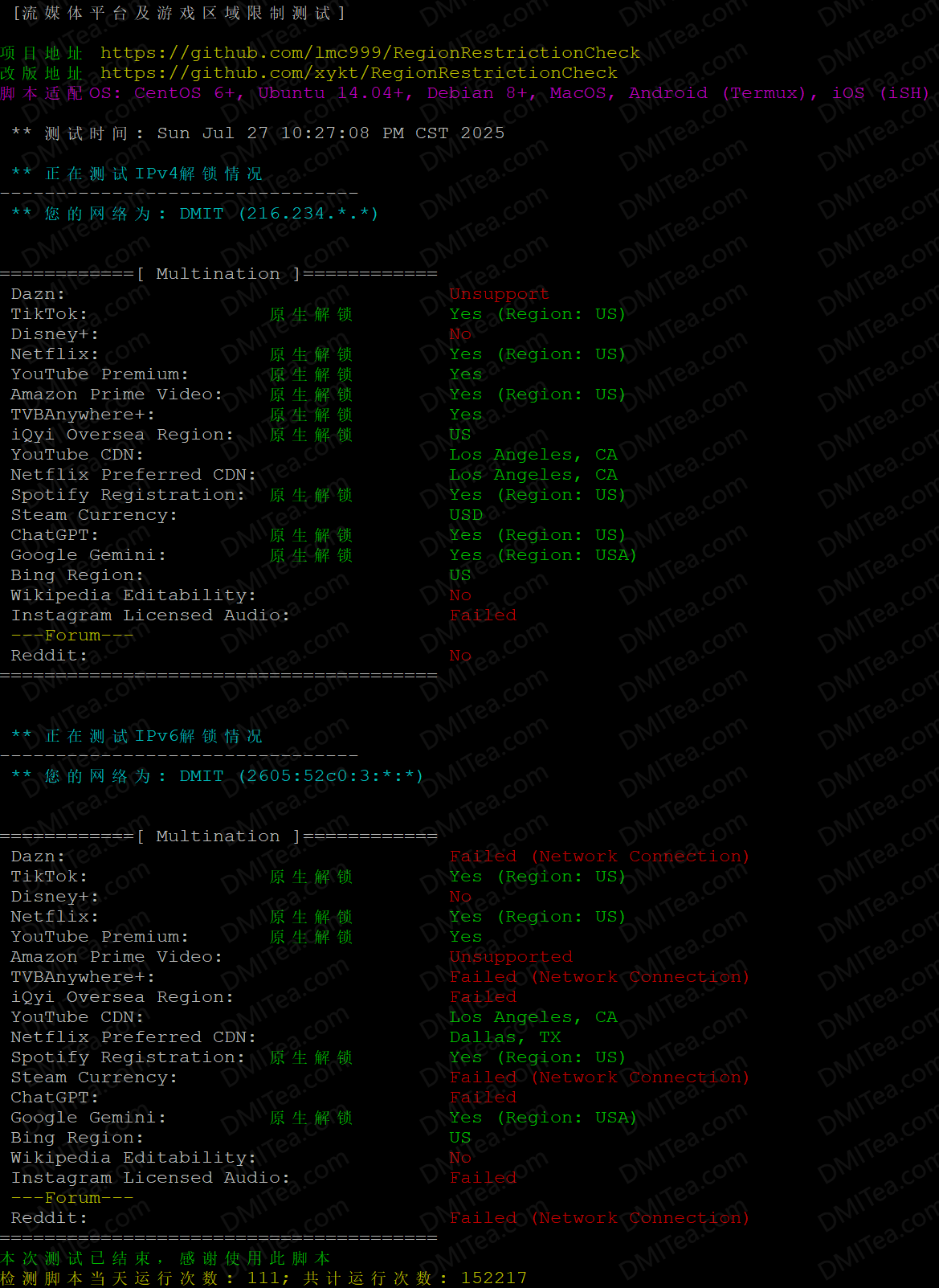This screenshot has height=1288, width=939.
Task: Click IPv4 Instagram Licensed Audio 'Failed' result
Action: 483,615
